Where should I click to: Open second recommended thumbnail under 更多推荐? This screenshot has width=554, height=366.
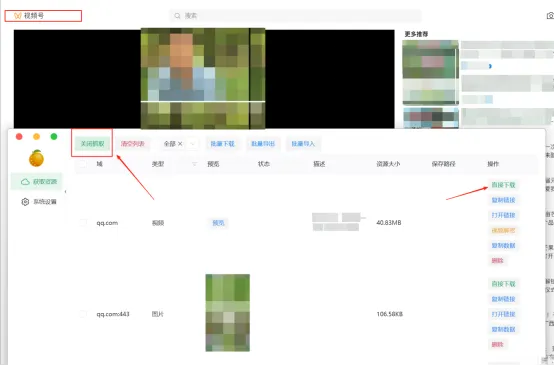[431, 118]
